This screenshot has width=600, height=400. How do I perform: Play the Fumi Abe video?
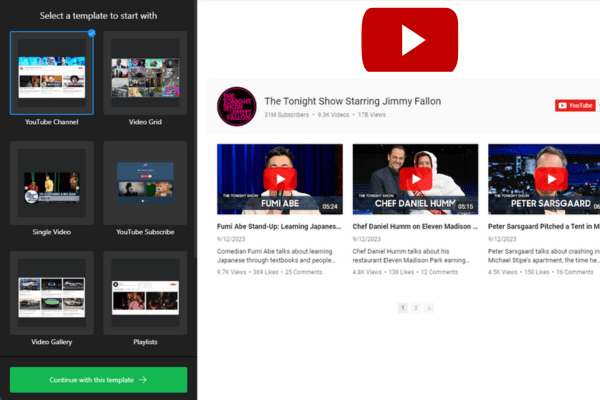[x=279, y=178]
